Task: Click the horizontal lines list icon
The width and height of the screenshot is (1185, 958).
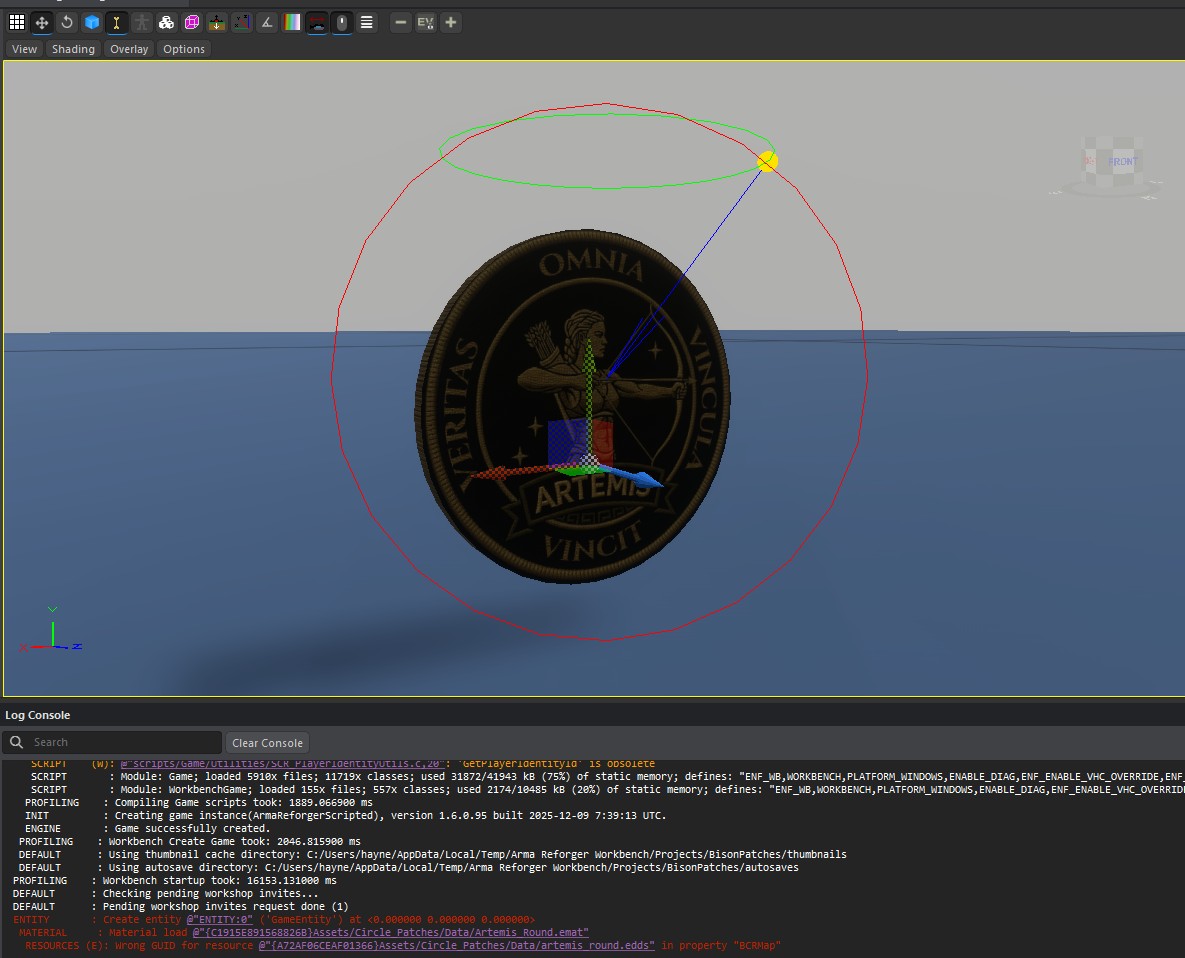Action: [367, 22]
